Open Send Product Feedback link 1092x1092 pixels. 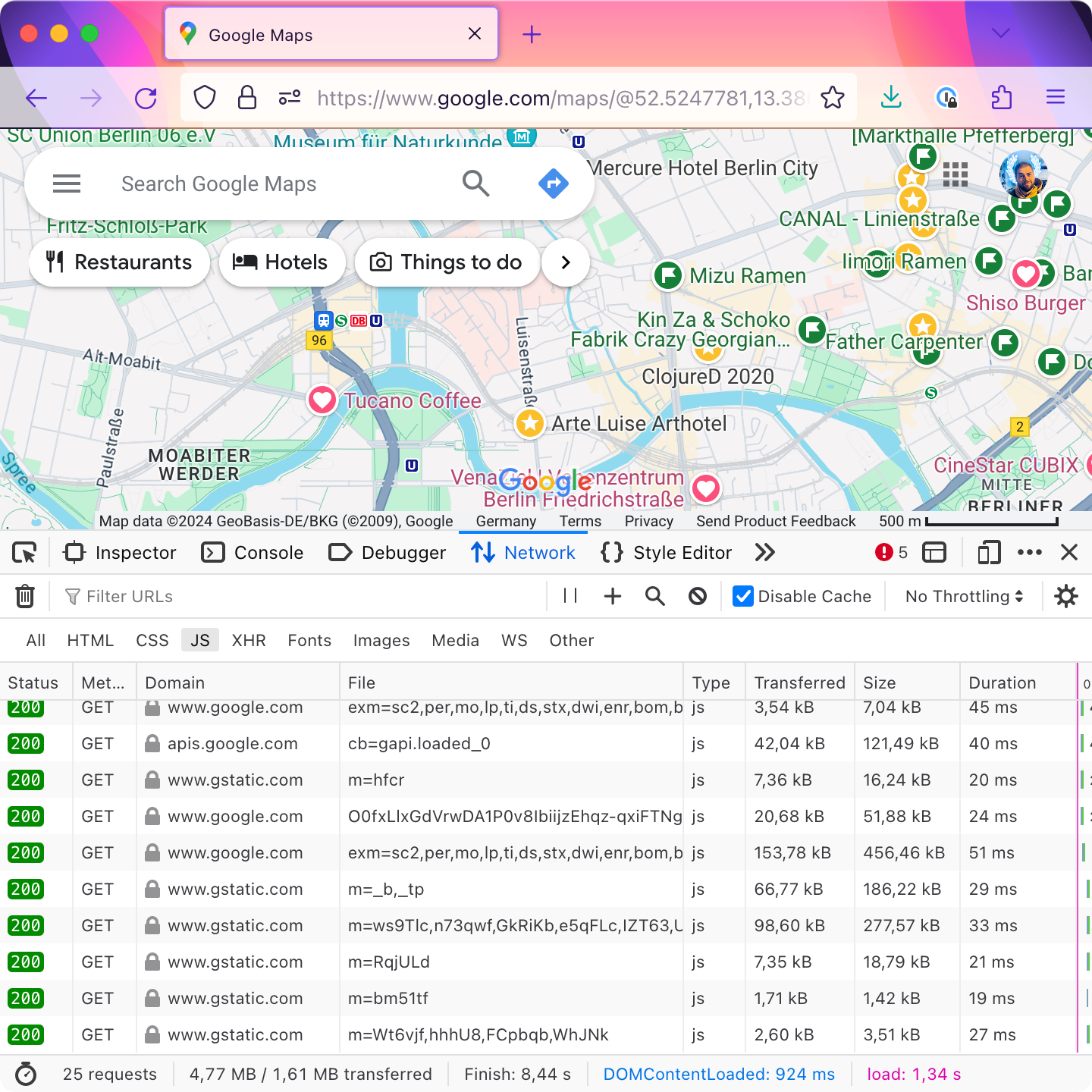point(776,521)
